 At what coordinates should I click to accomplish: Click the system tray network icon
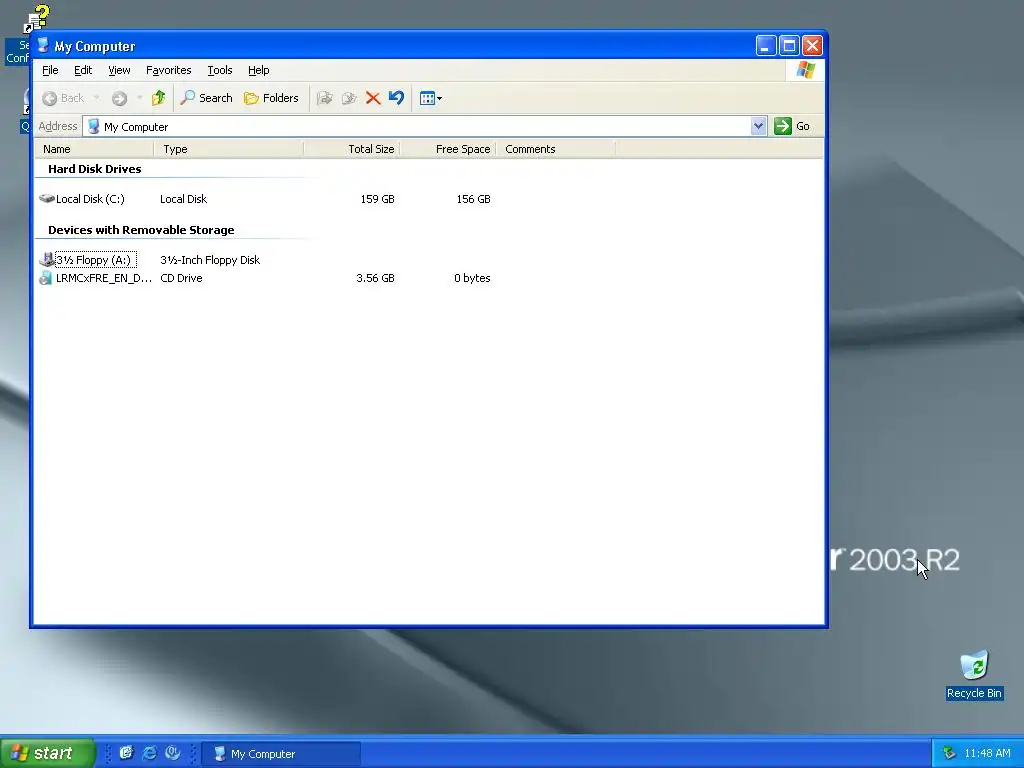tap(950, 754)
